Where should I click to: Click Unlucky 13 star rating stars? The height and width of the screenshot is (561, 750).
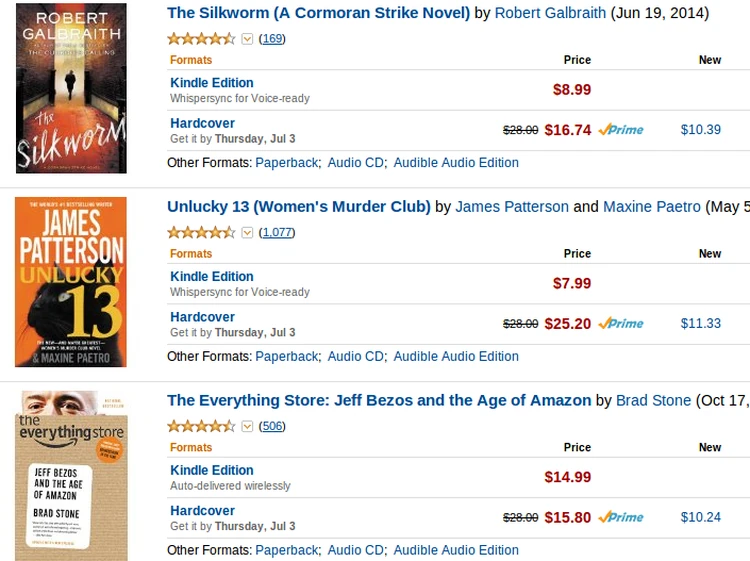point(201,233)
